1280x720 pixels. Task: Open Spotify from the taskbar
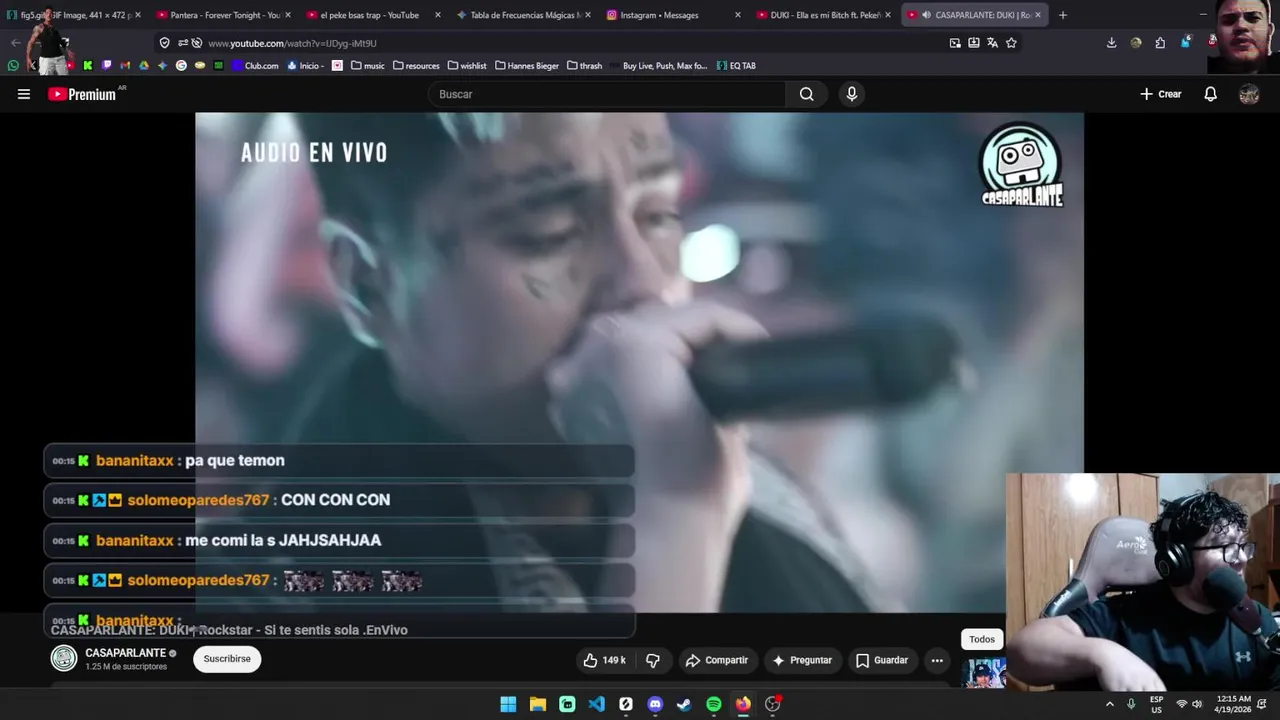[714, 704]
